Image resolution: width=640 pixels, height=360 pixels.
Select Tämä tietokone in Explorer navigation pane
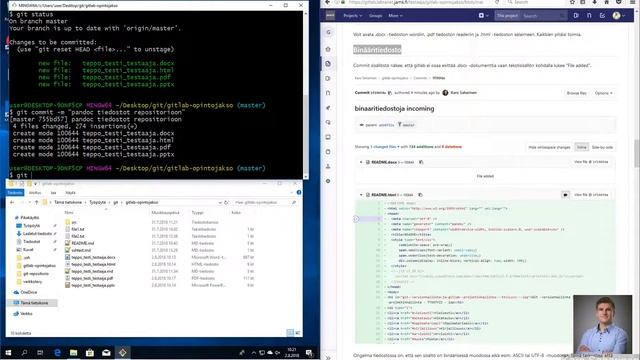(33, 303)
